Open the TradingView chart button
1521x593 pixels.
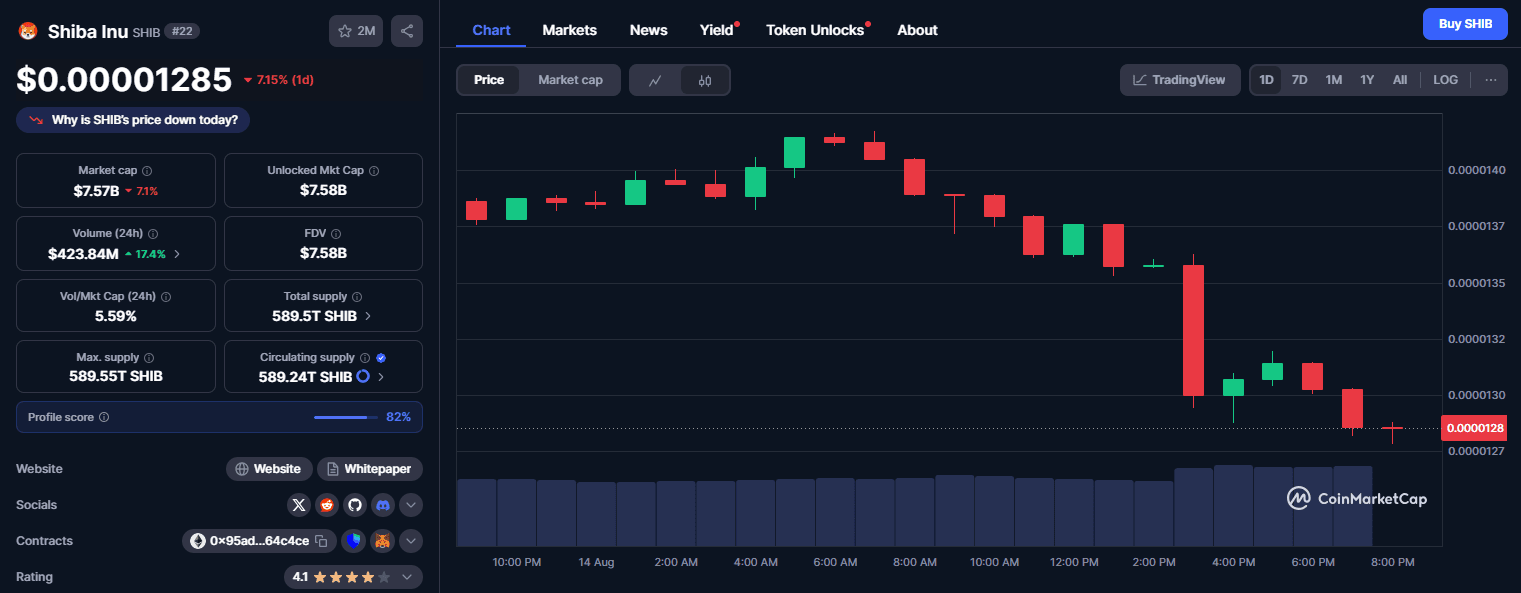coord(1180,80)
